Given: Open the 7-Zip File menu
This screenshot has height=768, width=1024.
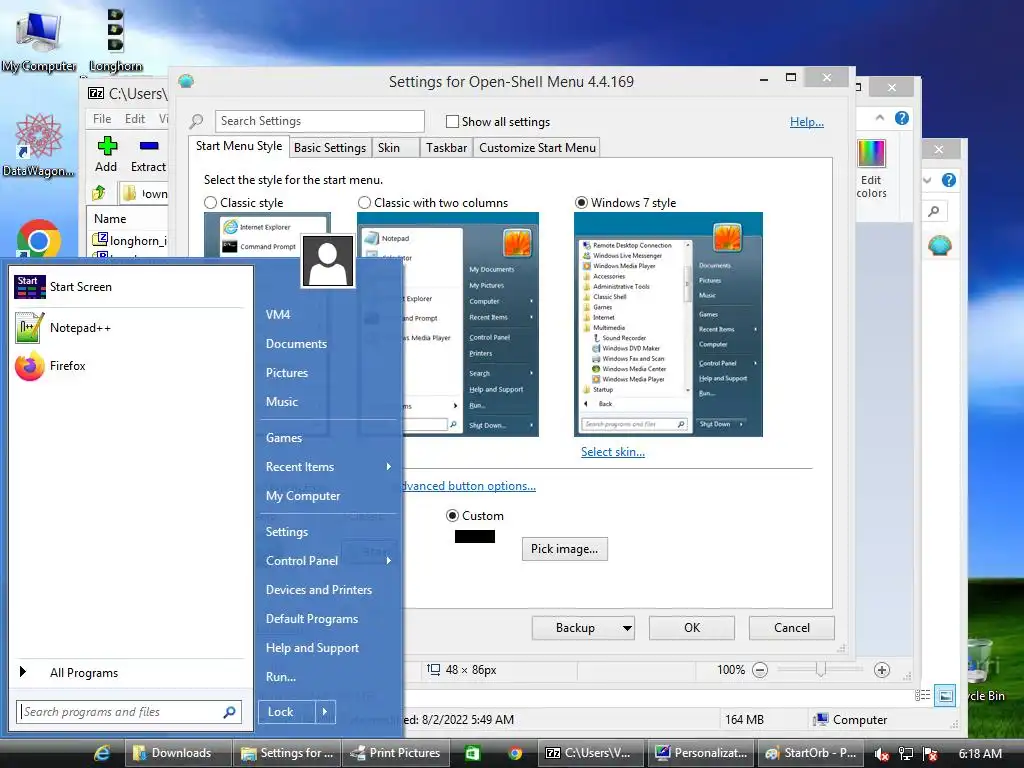Looking at the screenshot, I should [102, 119].
